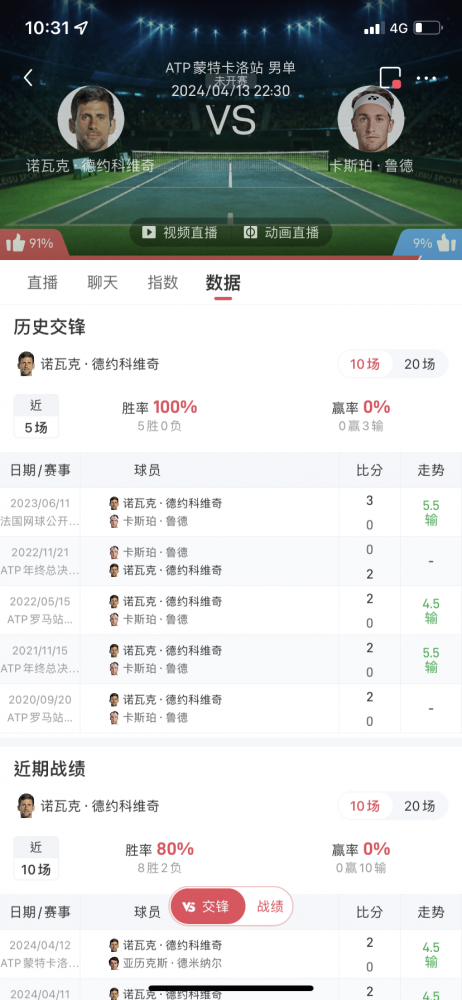Thumbs up for Ruud at 9%
The image size is (462, 1000).
[435, 243]
